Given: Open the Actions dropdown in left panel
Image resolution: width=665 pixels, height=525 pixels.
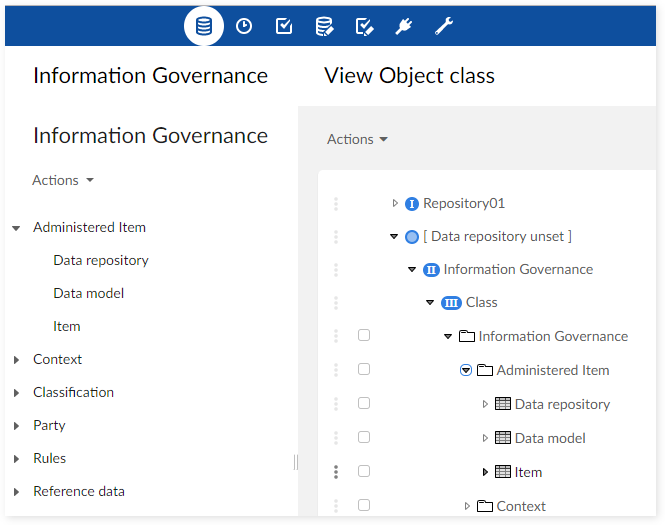Looking at the screenshot, I should pos(63,181).
